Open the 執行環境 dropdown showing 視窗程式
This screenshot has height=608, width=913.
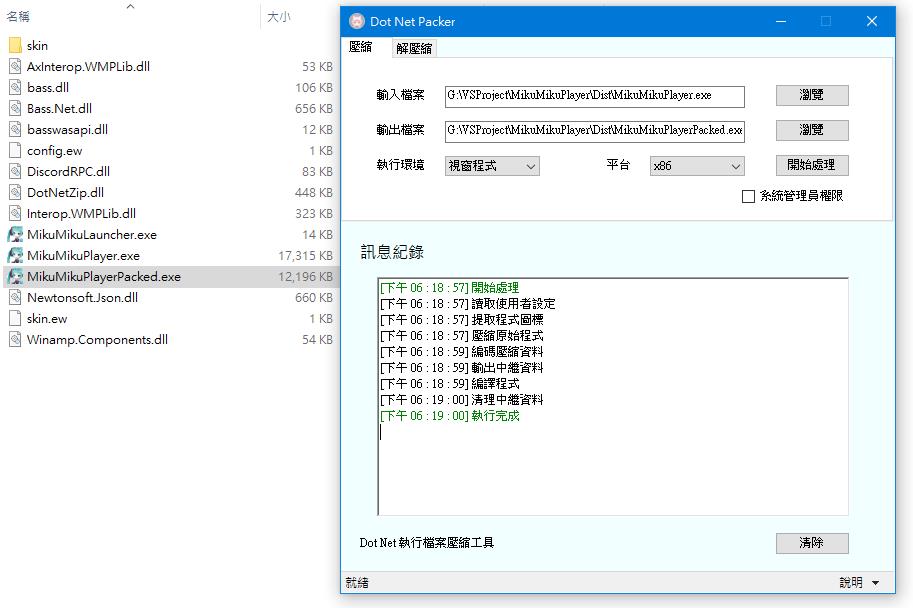(x=492, y=166)
